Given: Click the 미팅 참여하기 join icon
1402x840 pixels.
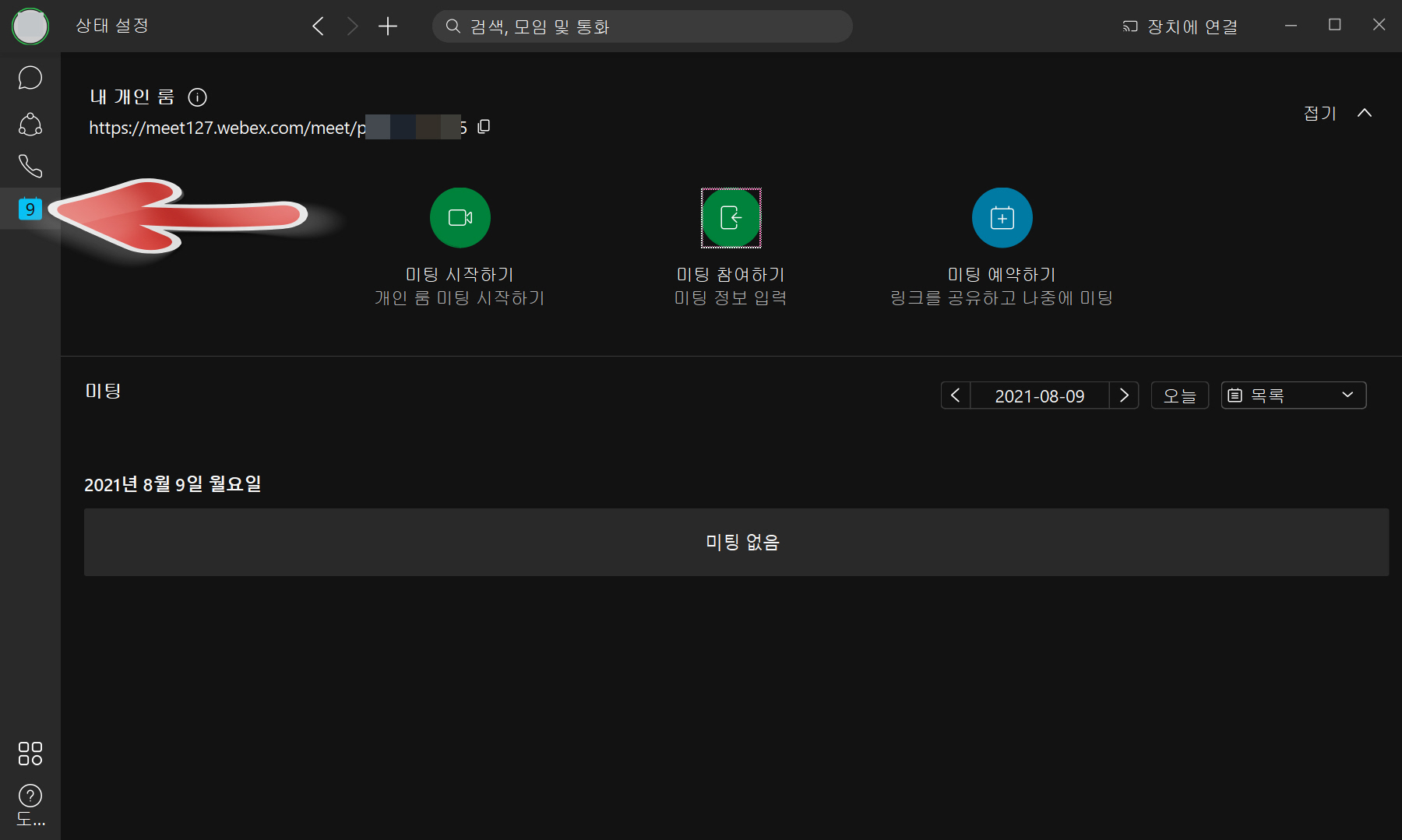Looking at the screenshot, I should tap(731, 218).
